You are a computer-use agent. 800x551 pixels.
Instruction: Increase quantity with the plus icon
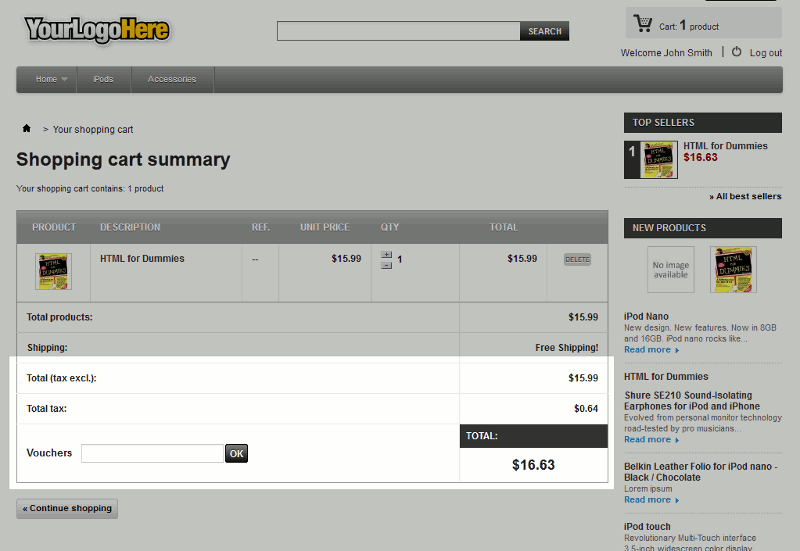pos(386,255)
